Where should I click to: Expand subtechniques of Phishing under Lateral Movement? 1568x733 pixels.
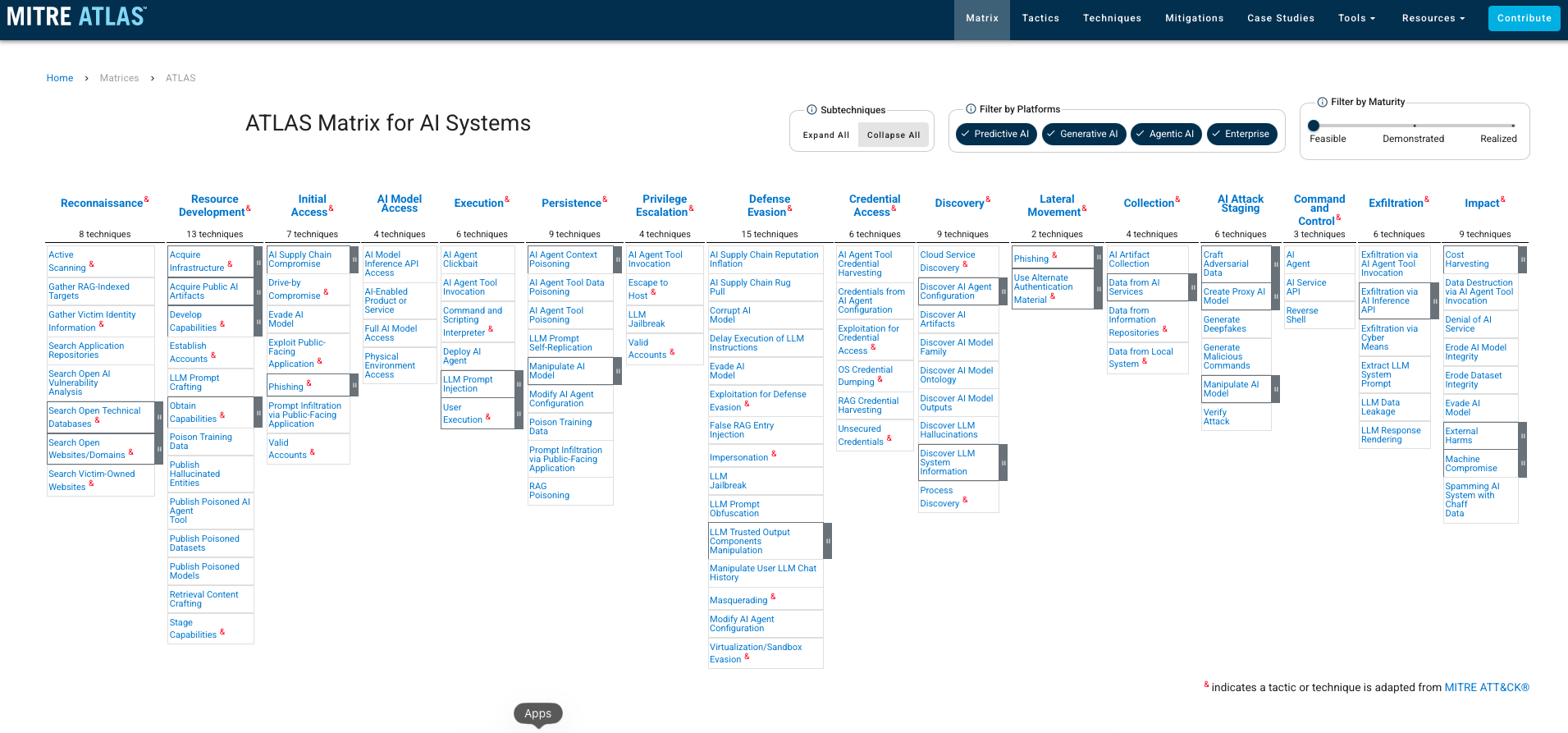(1099, 257)
